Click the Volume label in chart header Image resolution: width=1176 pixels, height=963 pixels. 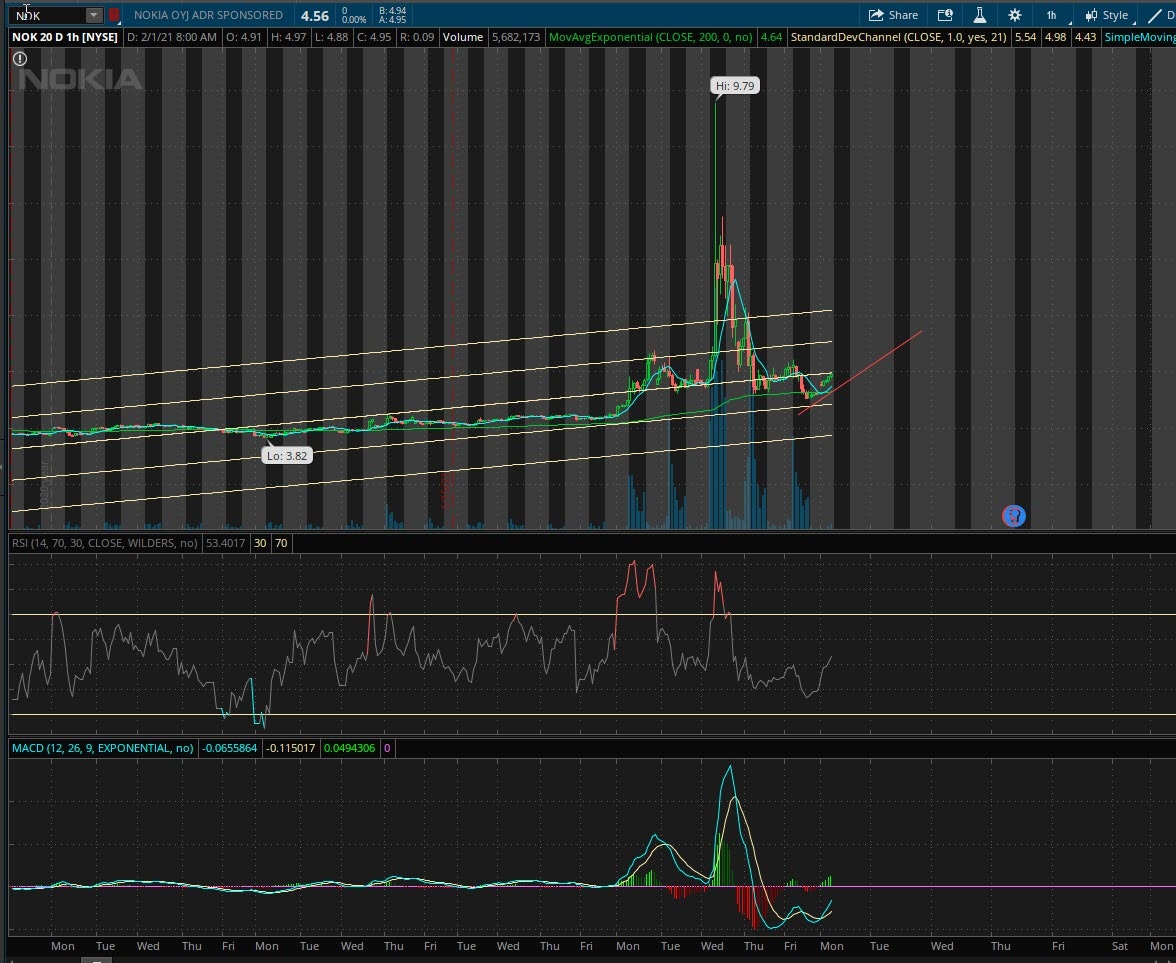463,37
